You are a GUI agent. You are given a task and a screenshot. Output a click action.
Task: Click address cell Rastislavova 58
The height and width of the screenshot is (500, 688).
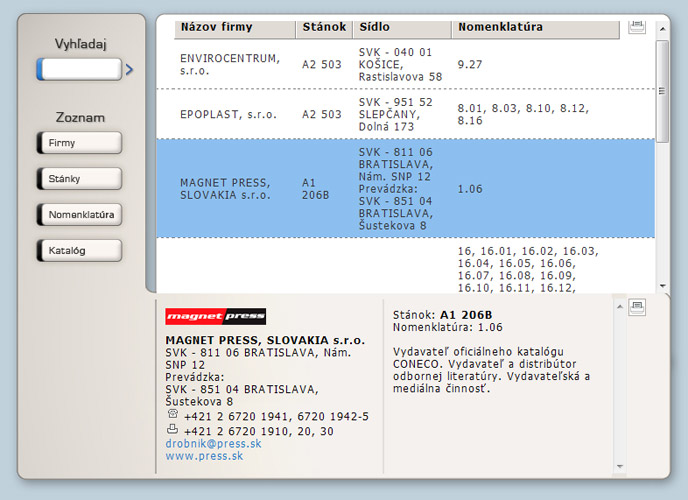coord(400,64)
